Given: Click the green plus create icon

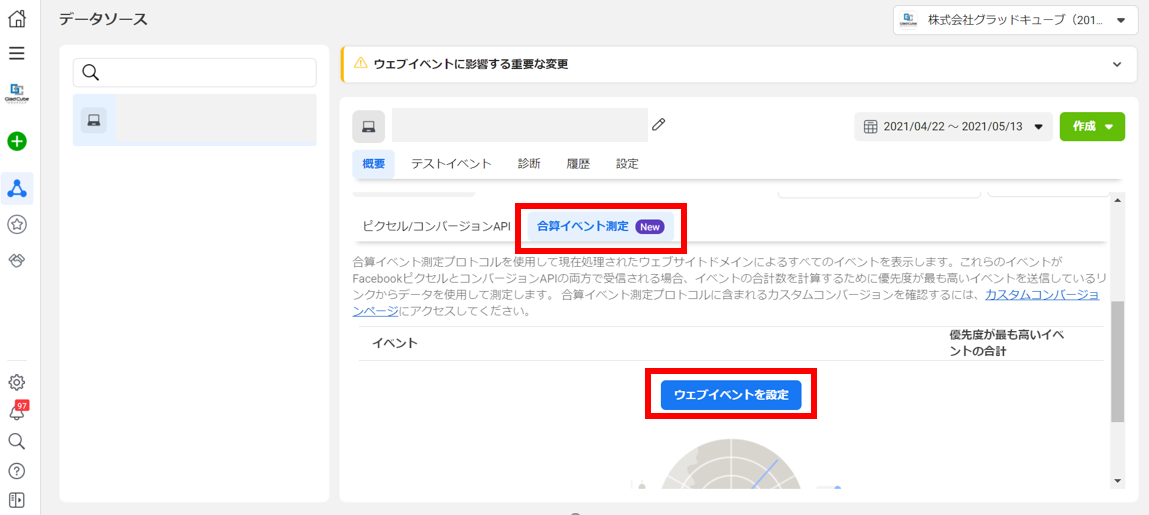Looking at the screenshot, I should 17,141.
